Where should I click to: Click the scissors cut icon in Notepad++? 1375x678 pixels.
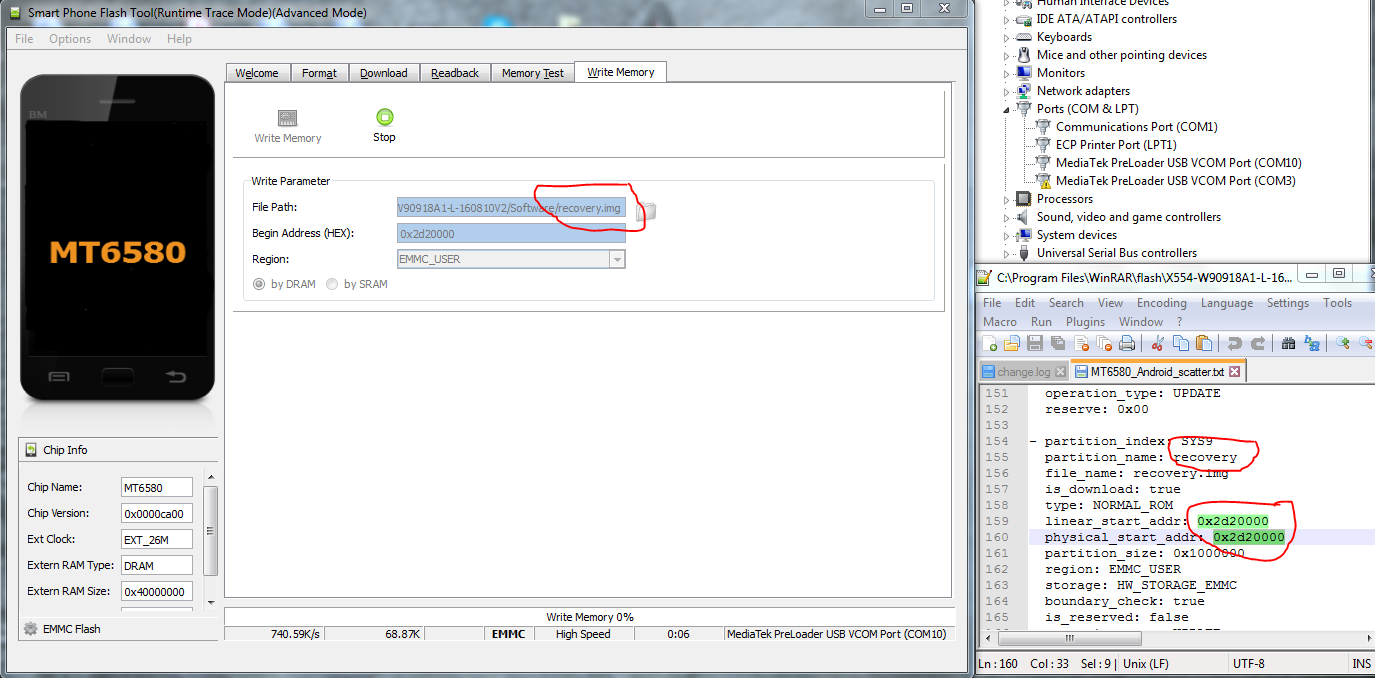[x=1158, y=344]
